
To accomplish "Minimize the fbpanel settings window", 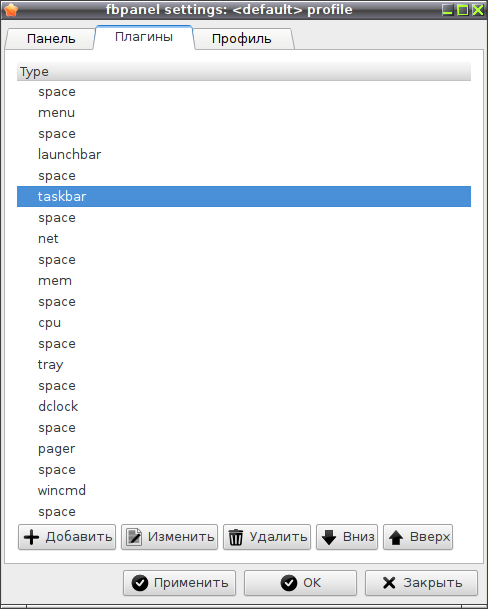I will pyautogui.click(x=448, y=10).
